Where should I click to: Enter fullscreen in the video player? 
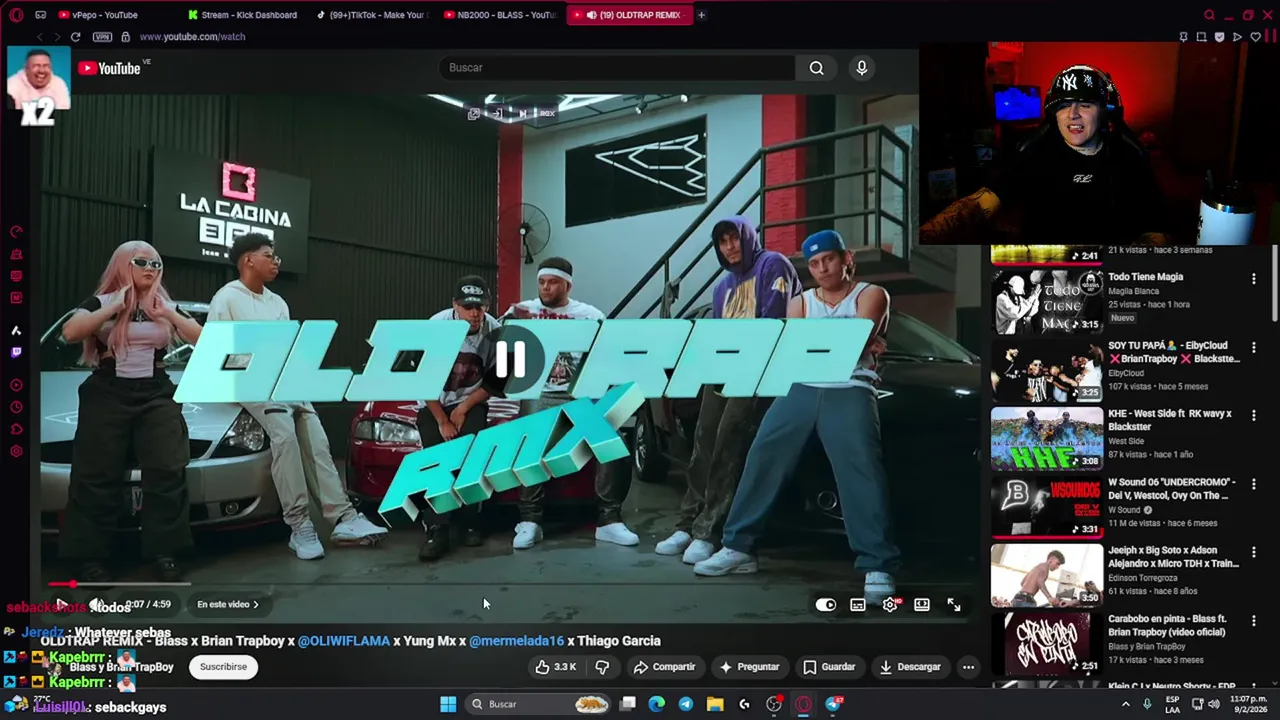pos(954,604)
